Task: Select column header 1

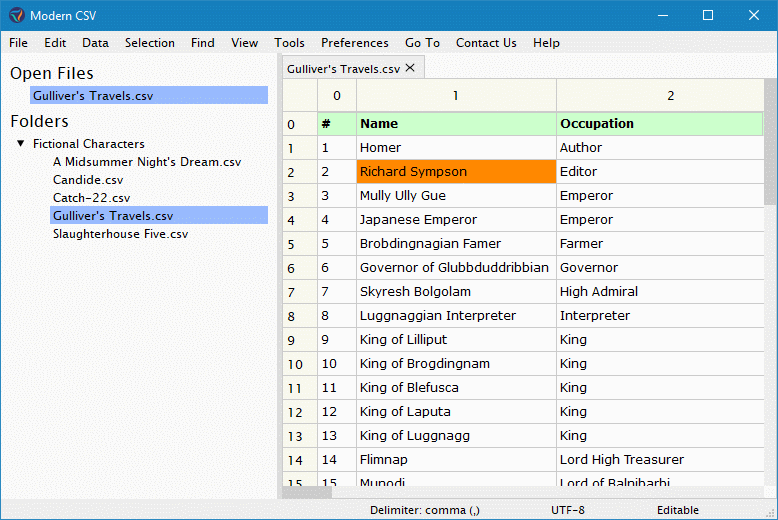Action: (456, 95)
